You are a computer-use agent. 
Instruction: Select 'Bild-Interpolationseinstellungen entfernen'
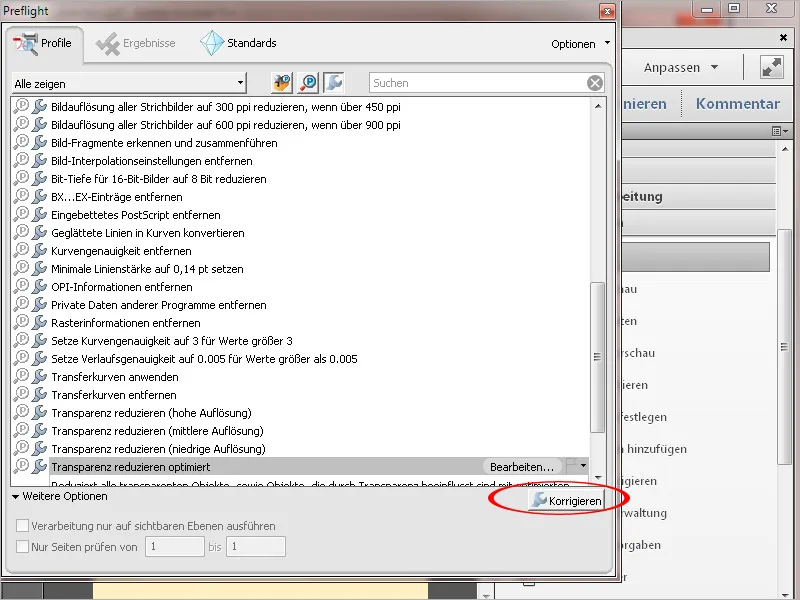click(x=152, y=161)
